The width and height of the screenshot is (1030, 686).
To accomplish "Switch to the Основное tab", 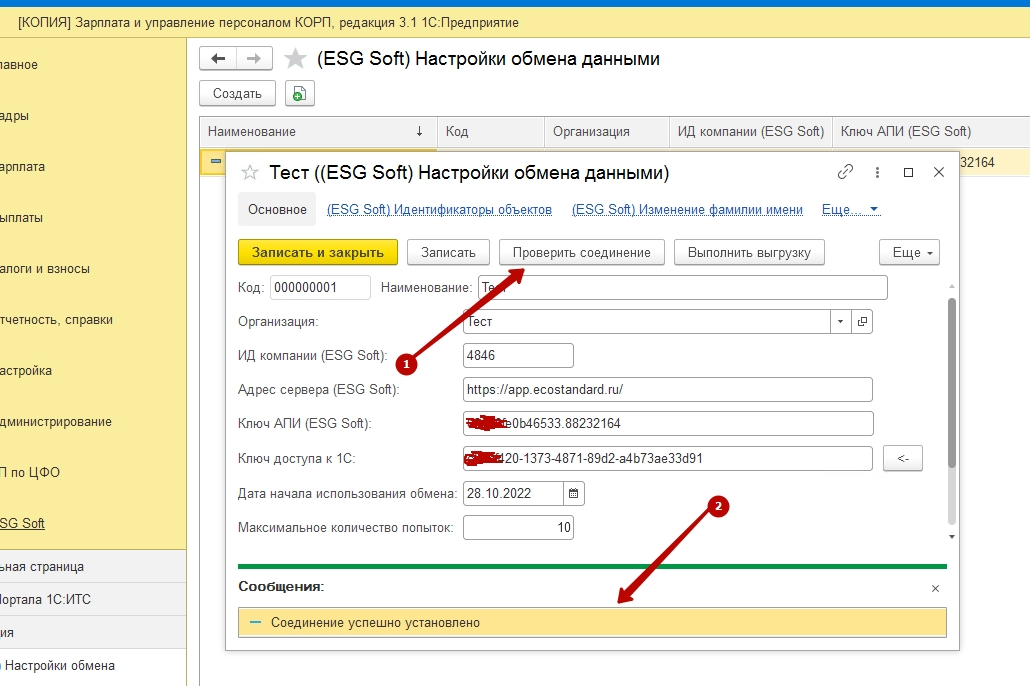I will (x=277, y=210).
